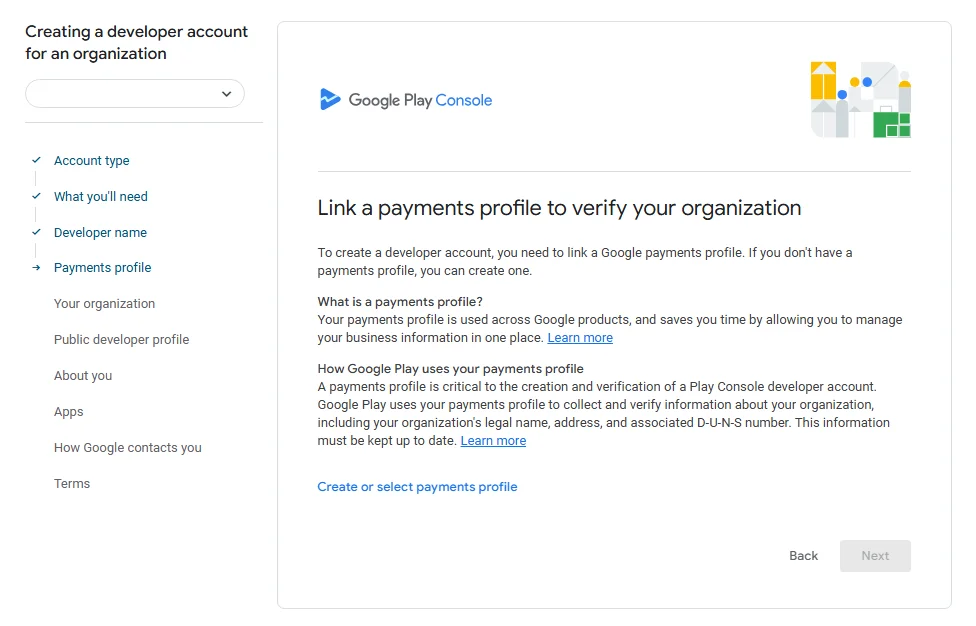Click the checkmark icon beside Account type
The width and height of the screenshot is (976, 626).
[36, 160]
